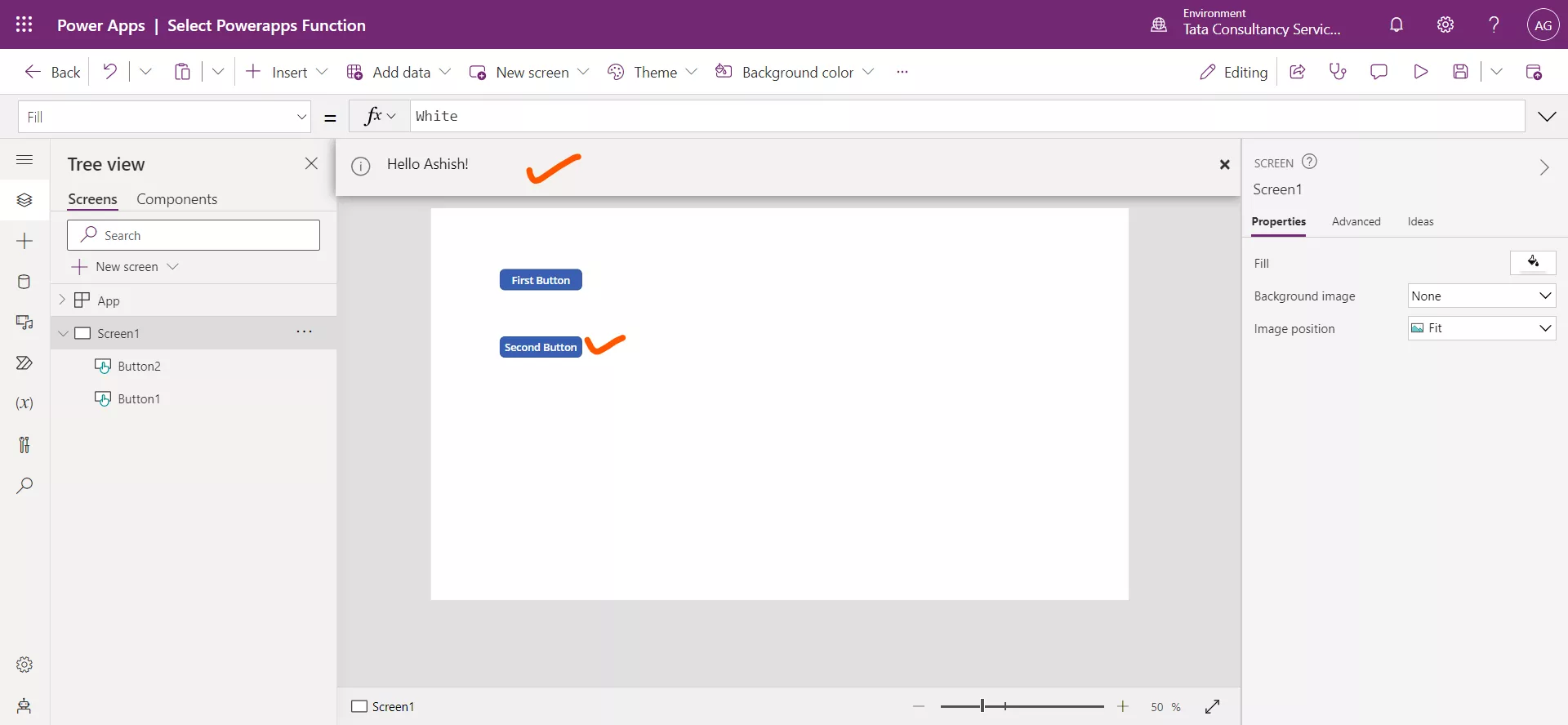The width and height of the screenshot is (1568, 725).
Task: Open the Virtual agent icon at bottom
Action: 24,705
